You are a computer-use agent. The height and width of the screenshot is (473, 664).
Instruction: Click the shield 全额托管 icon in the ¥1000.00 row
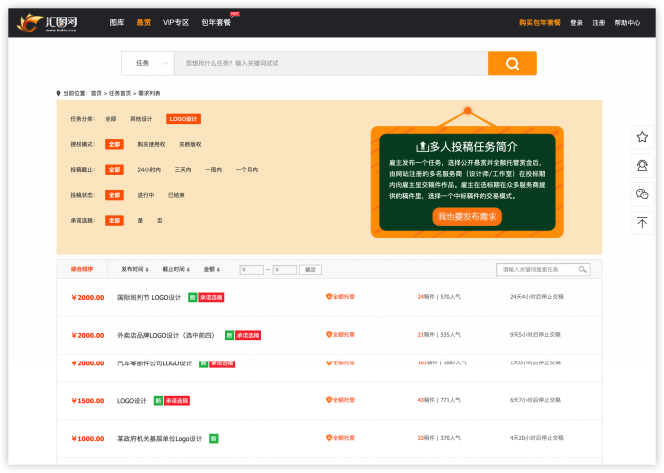(329, 438)
